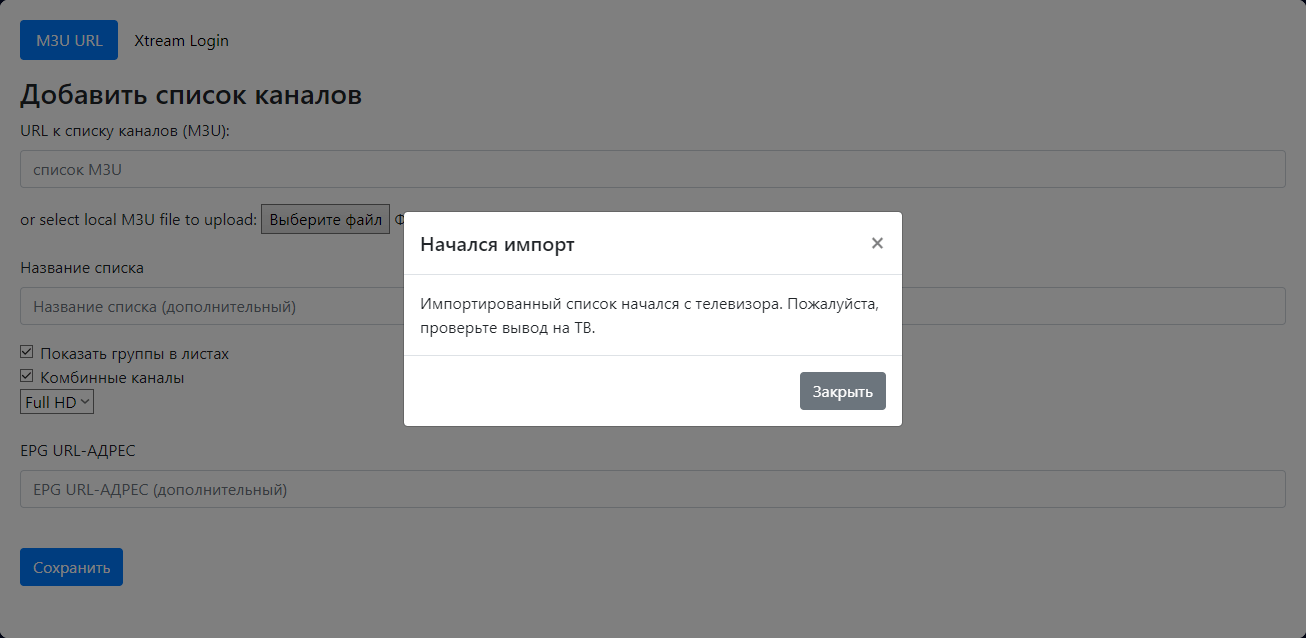Close the import dialog with the X icon

coord(877,242)
